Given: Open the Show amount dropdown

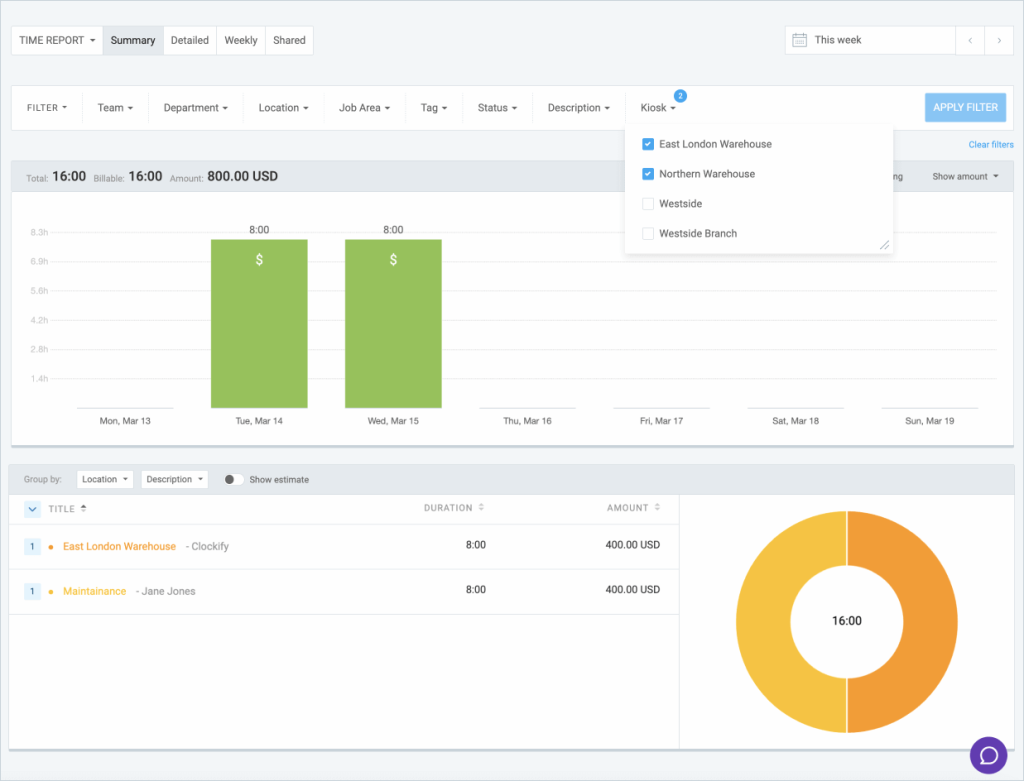Looking at the screenshot, I should 965,176.
